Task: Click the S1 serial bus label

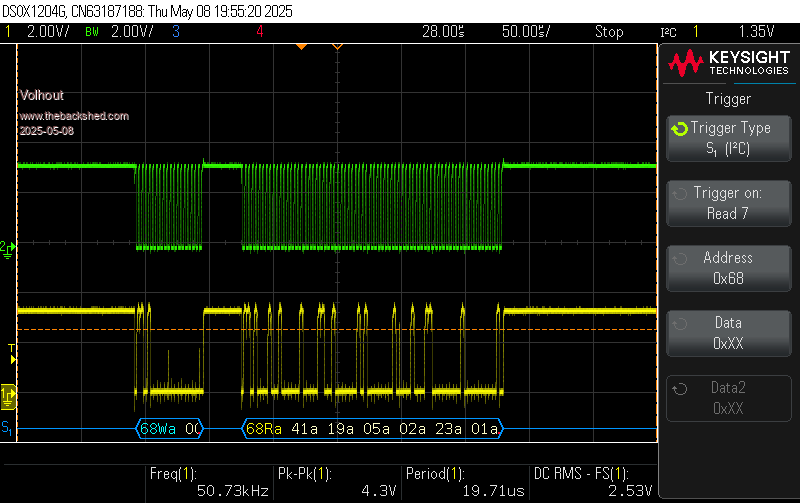Action: (x=8, y=429)
